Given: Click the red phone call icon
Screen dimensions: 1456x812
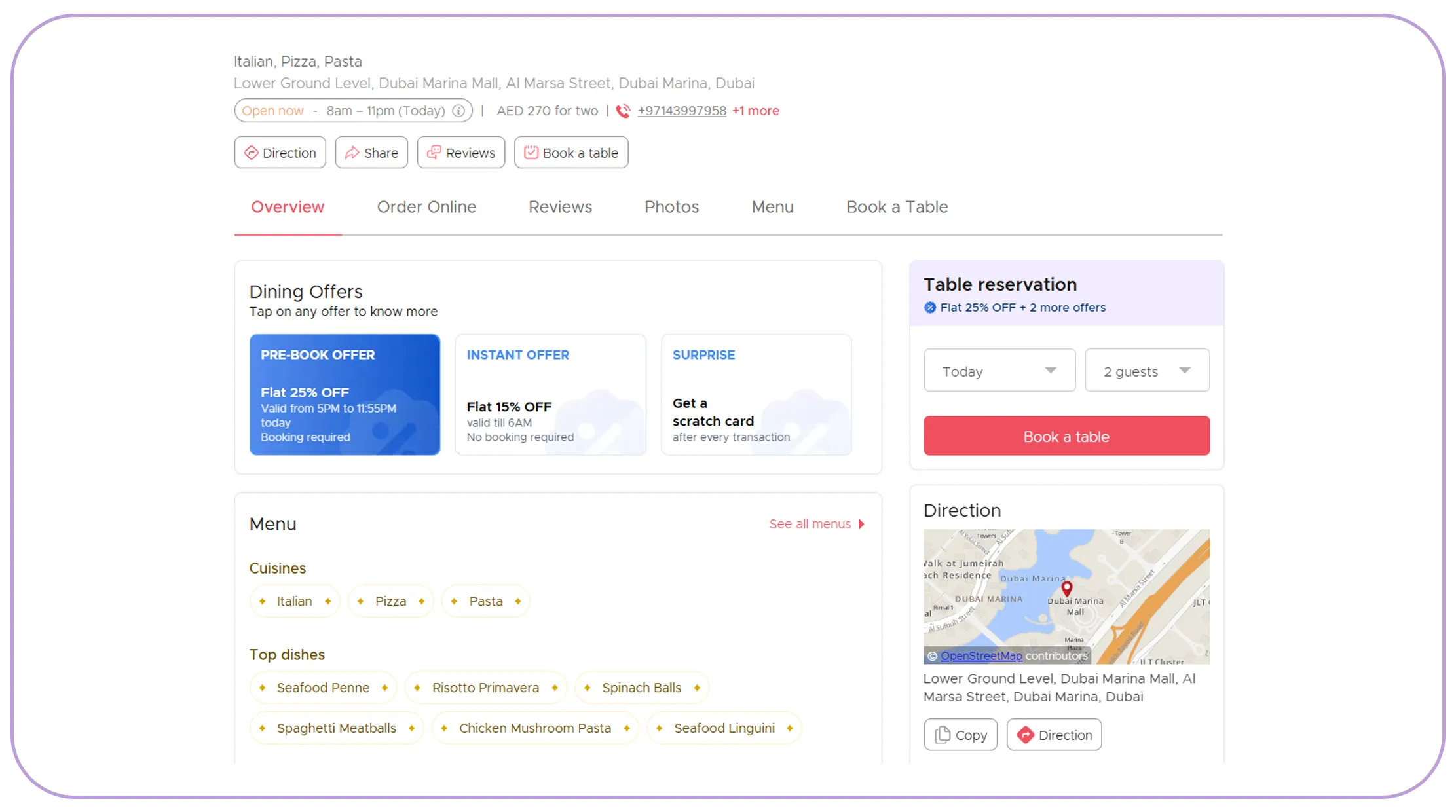Looking at the screenshot, I should [x=623, y=111].
